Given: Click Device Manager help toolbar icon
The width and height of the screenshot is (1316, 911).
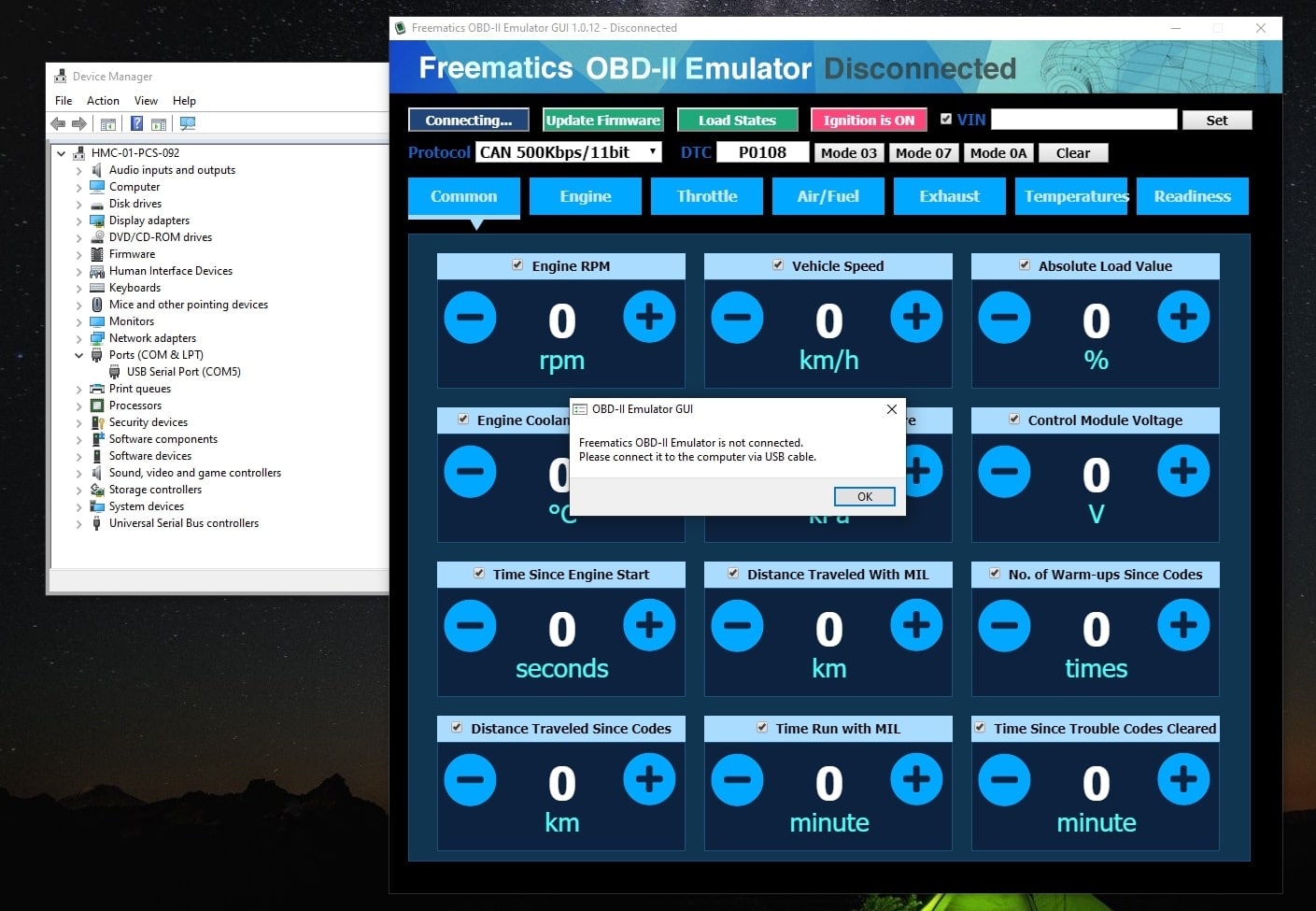Looking at the screenshot, I should tap(136, 123).
